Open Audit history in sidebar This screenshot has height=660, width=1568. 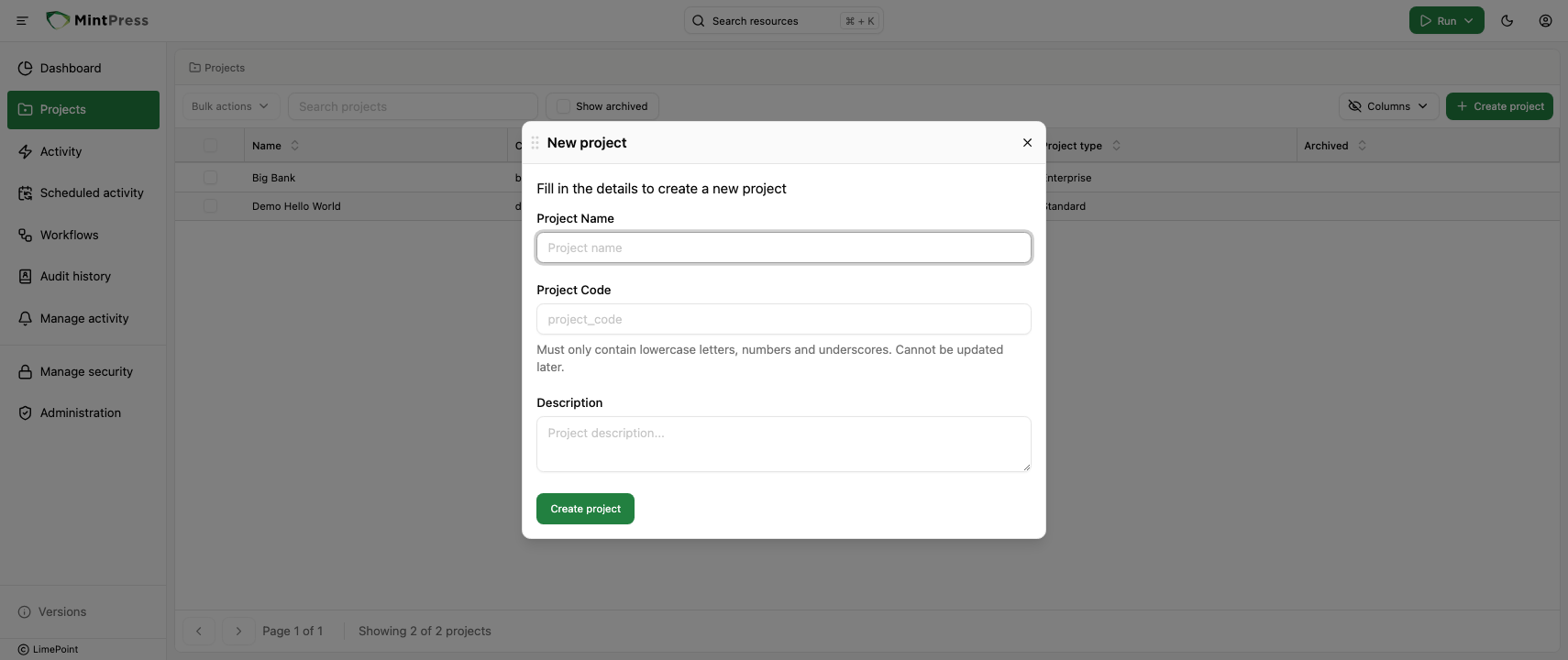click(x=83, y=277)
